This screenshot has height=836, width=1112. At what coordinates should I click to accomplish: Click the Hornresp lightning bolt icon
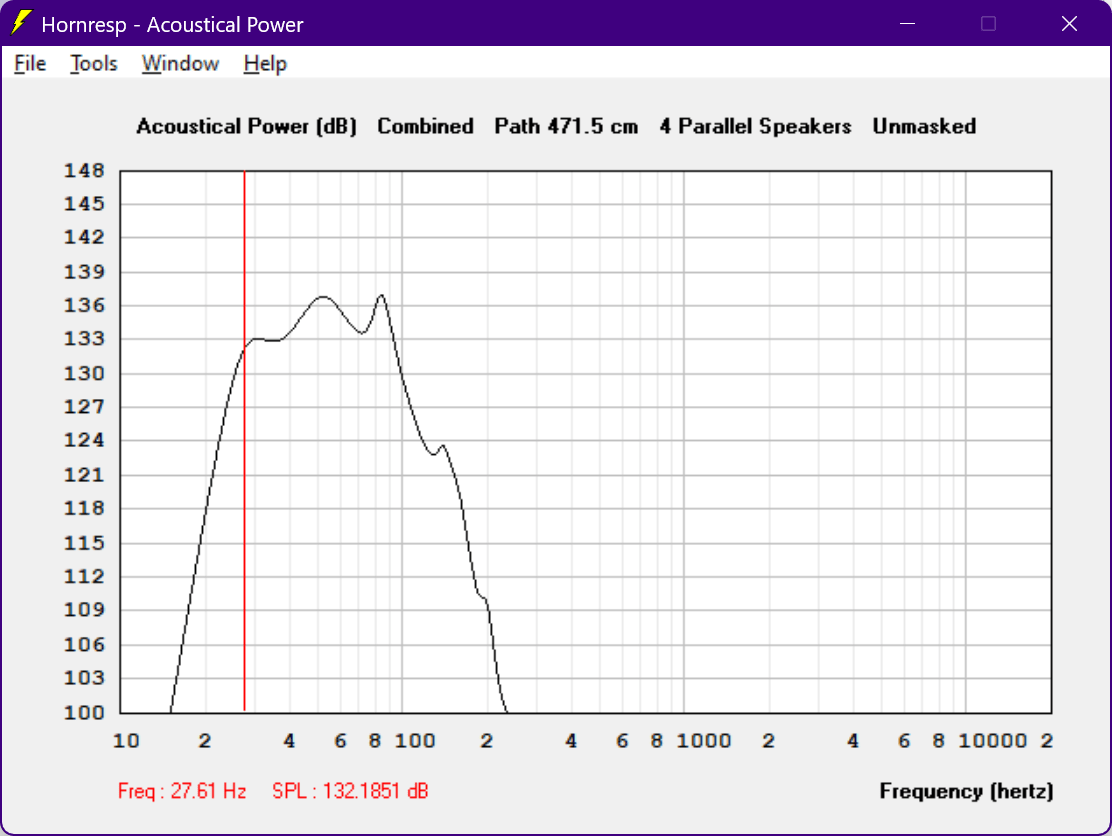[x=21, y=23]
